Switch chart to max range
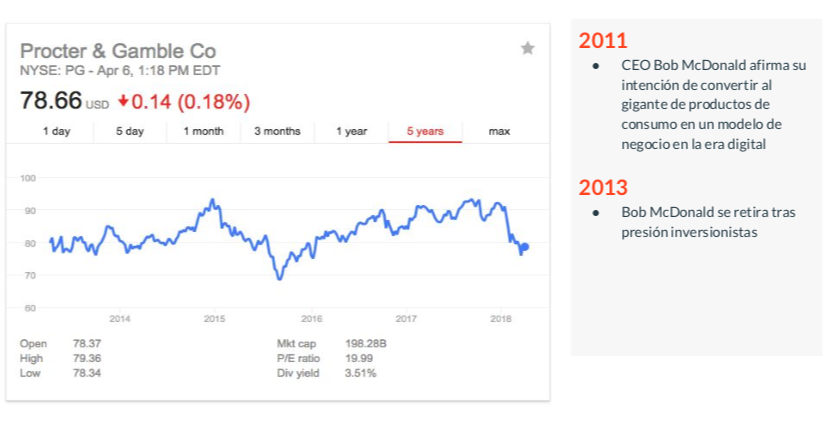This screenshot has width=840, height=427. point(499,131)
